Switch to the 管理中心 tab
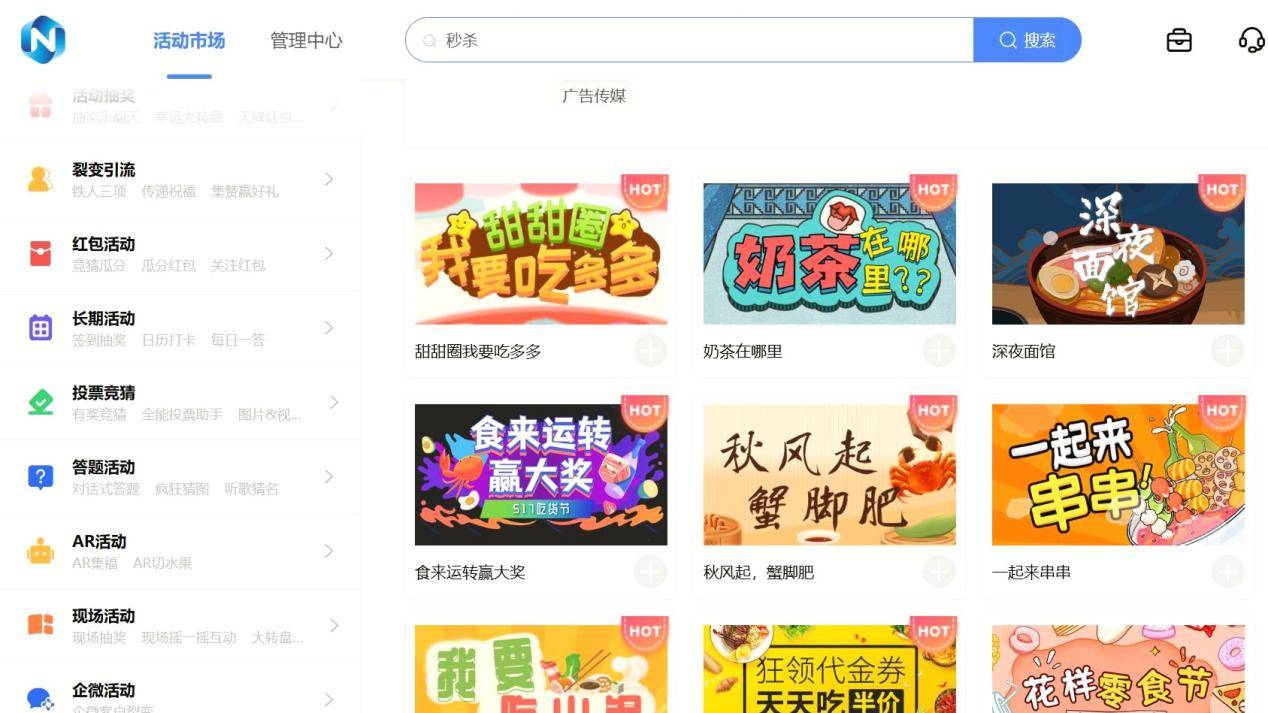This screenshot has width=1268, height=713. (306, 41)
